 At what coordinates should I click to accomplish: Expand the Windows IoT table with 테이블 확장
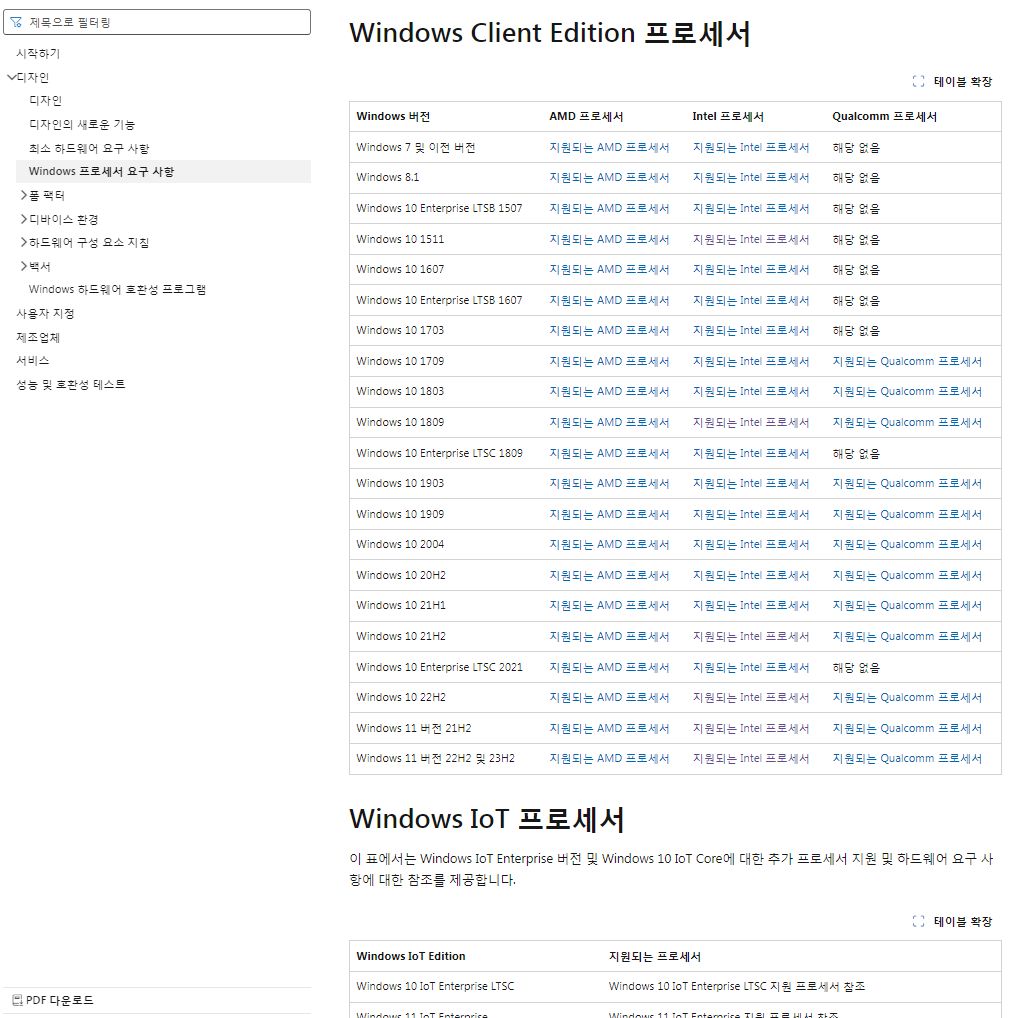(x=953, y=921)
